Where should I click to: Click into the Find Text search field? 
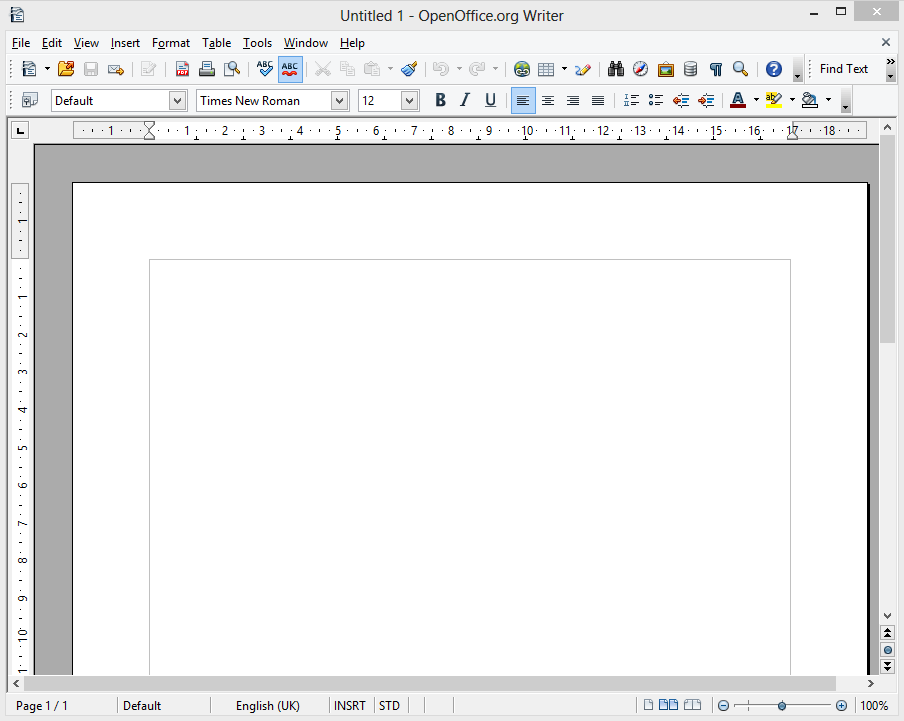point(844,69)
